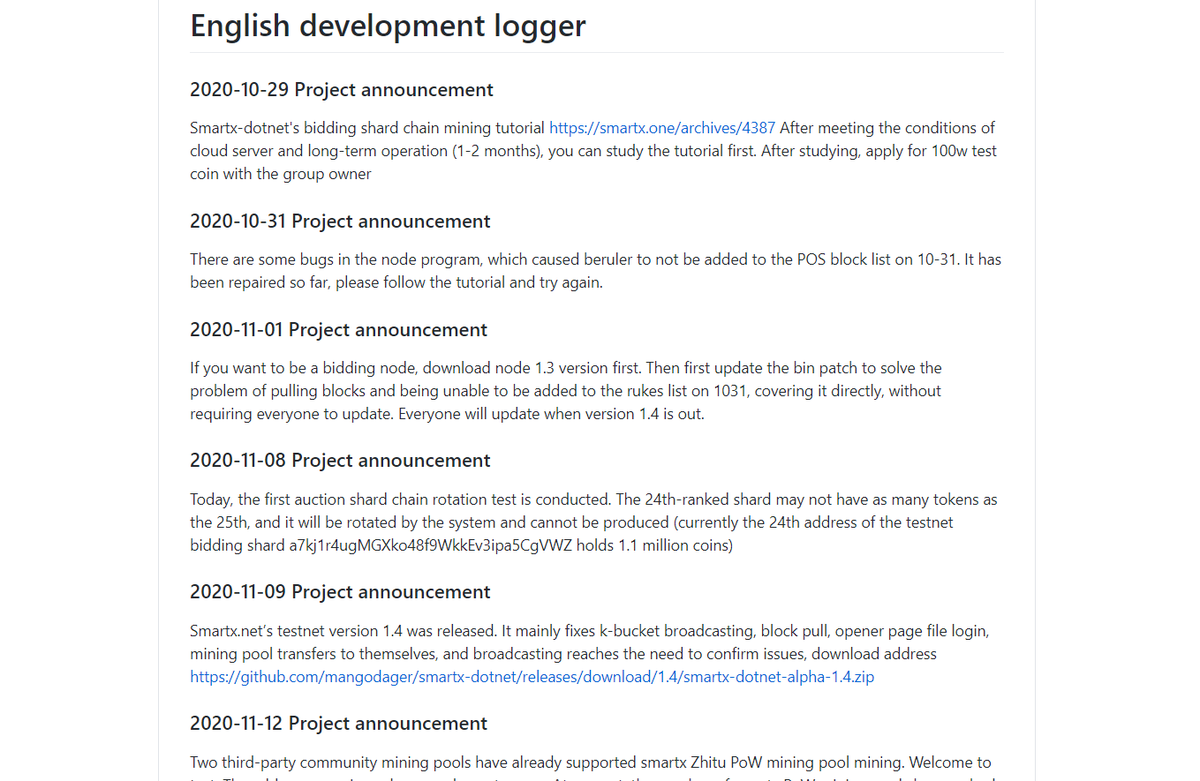This screenshot has height=781, width=1200.
Task: Click the '2020-11-12 Project announcement' heading
Action: coord(339,723)
